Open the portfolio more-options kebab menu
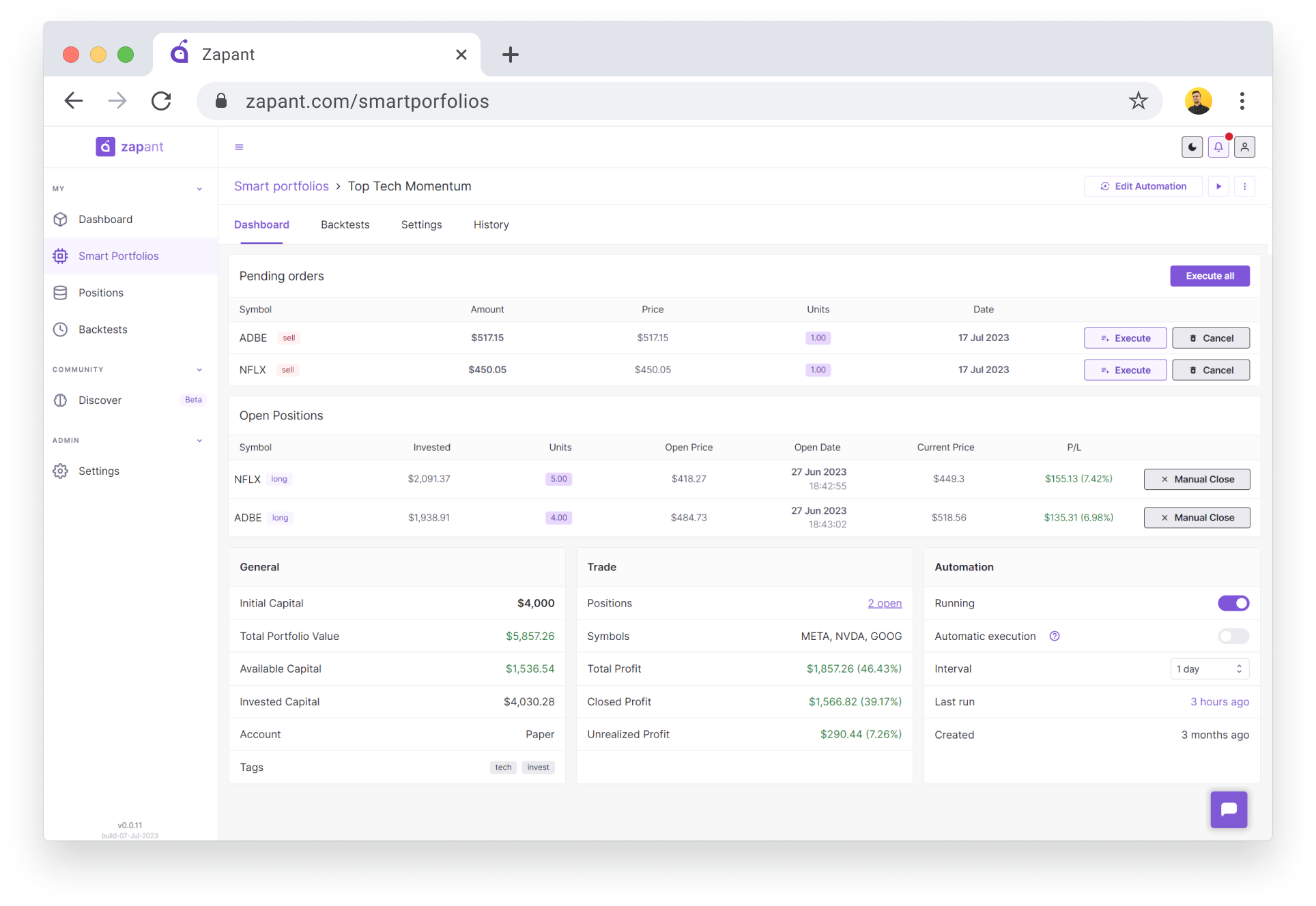The width and height of the screenshot is (1316, 906). coord(1244,186)
